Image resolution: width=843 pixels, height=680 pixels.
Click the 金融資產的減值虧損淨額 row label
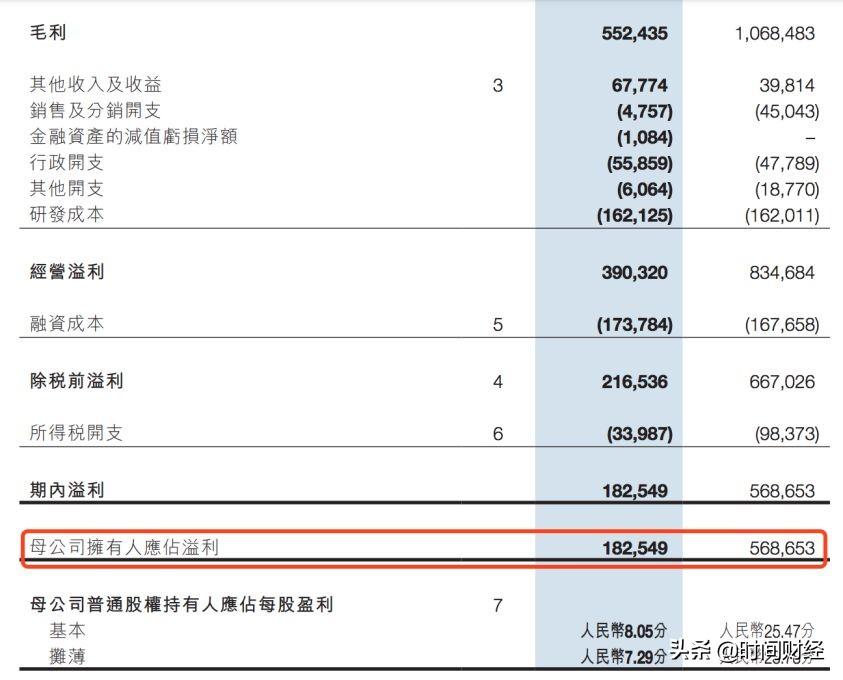(x=133, y=137)
